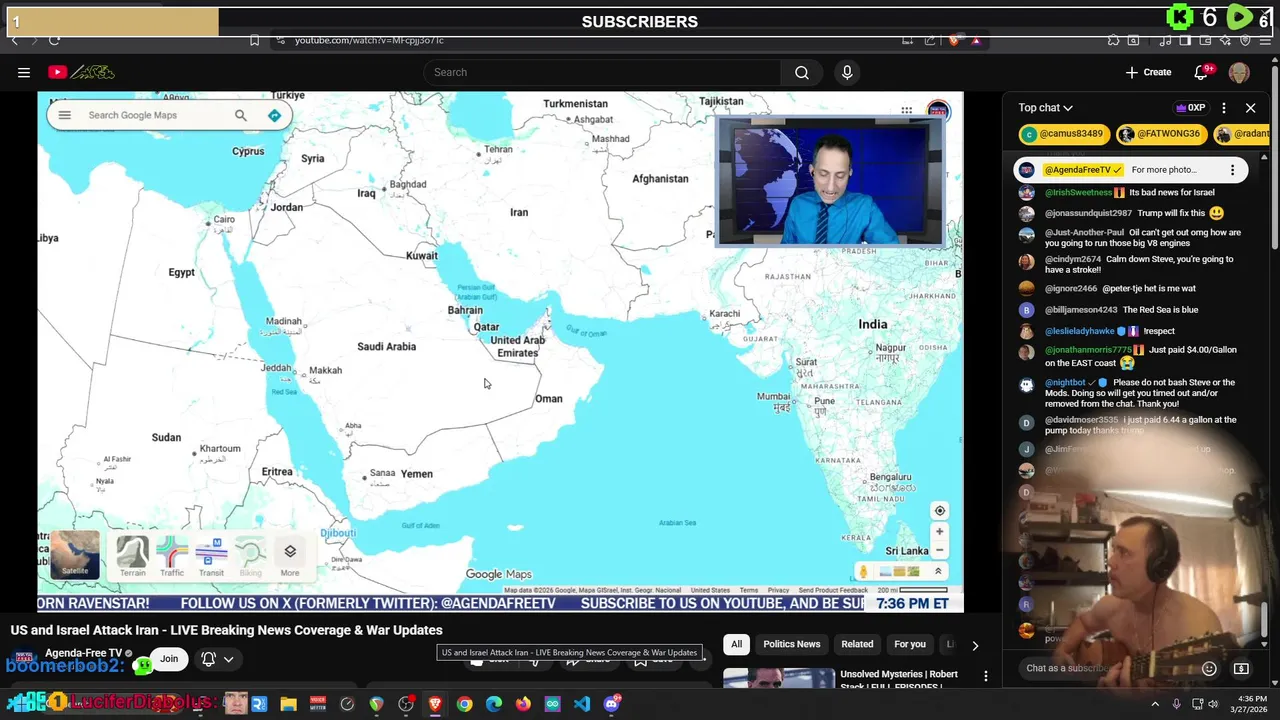Expand channel notification bell dropdown
1280x720 pixels.
[218, 659]
